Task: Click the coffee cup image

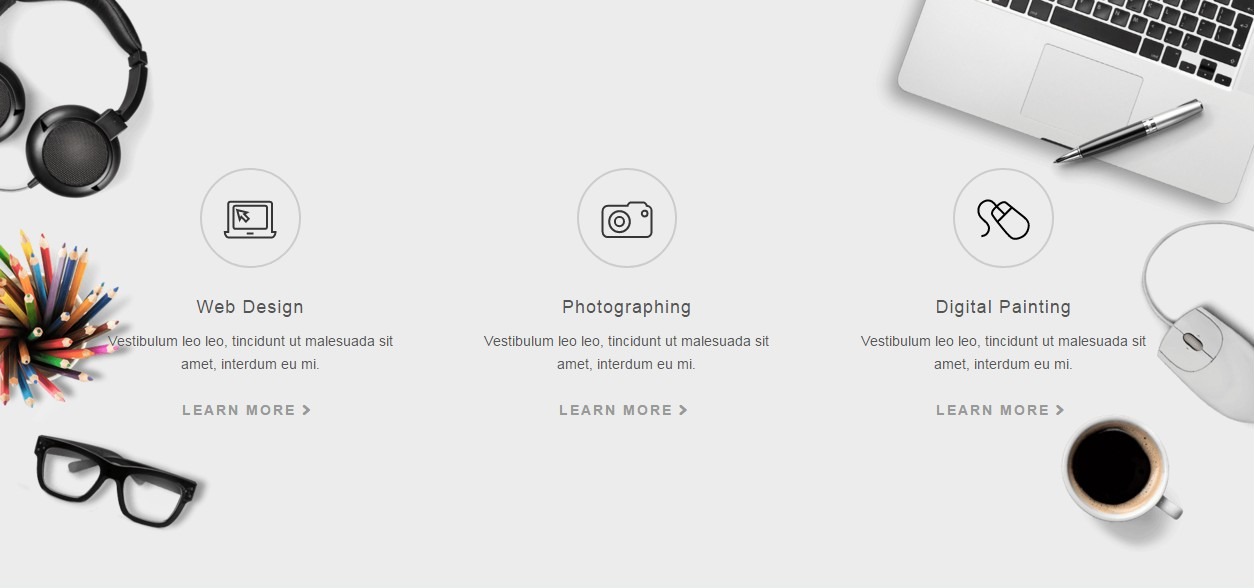Action: (x=1120, y=470)
